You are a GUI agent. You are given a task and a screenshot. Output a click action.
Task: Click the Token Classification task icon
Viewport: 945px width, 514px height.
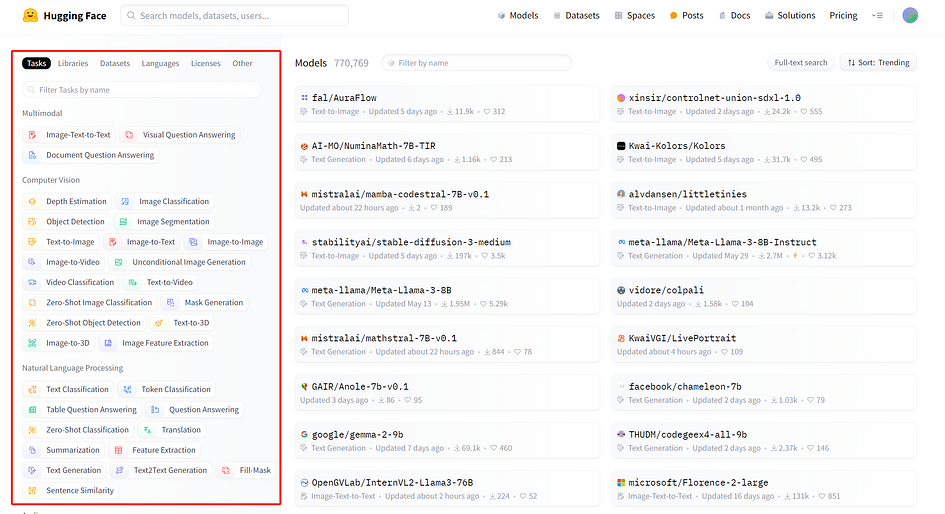point(128,389)
